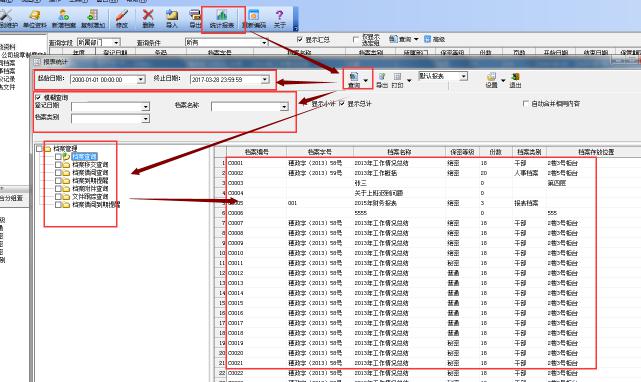Screen dimensions: 641x382
Task: Select the 档案附件查询 tree item
Action: tap(90, 189)
